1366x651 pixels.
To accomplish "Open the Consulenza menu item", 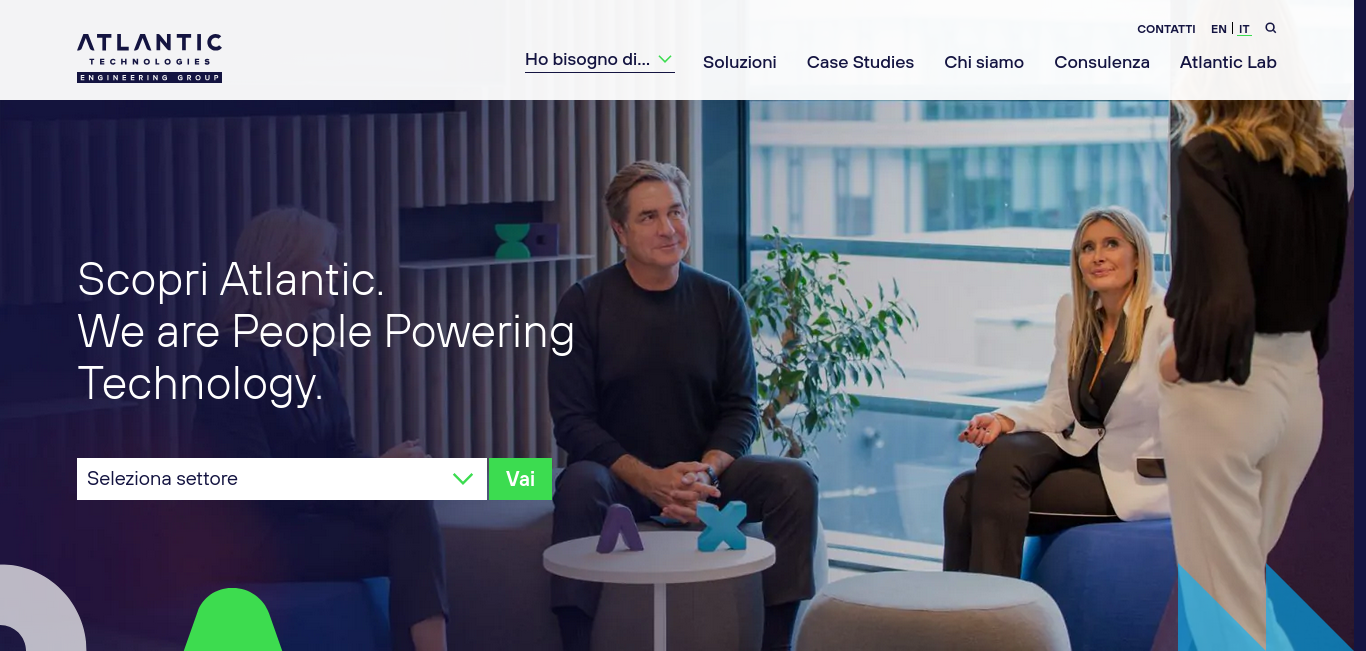I will [x=1102, y=62].
